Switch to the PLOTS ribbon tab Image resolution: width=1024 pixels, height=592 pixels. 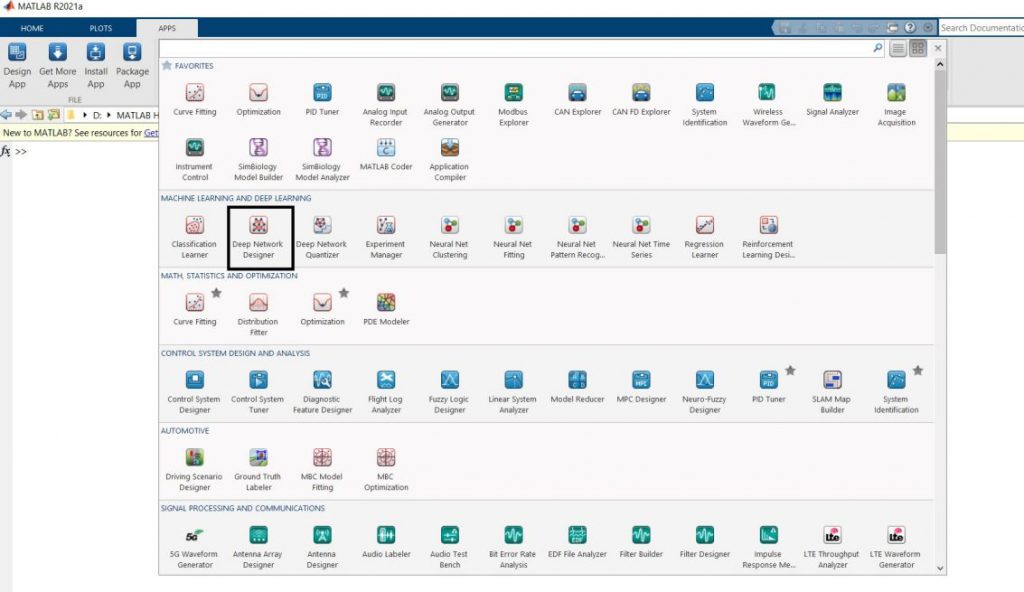pos(100,28)
